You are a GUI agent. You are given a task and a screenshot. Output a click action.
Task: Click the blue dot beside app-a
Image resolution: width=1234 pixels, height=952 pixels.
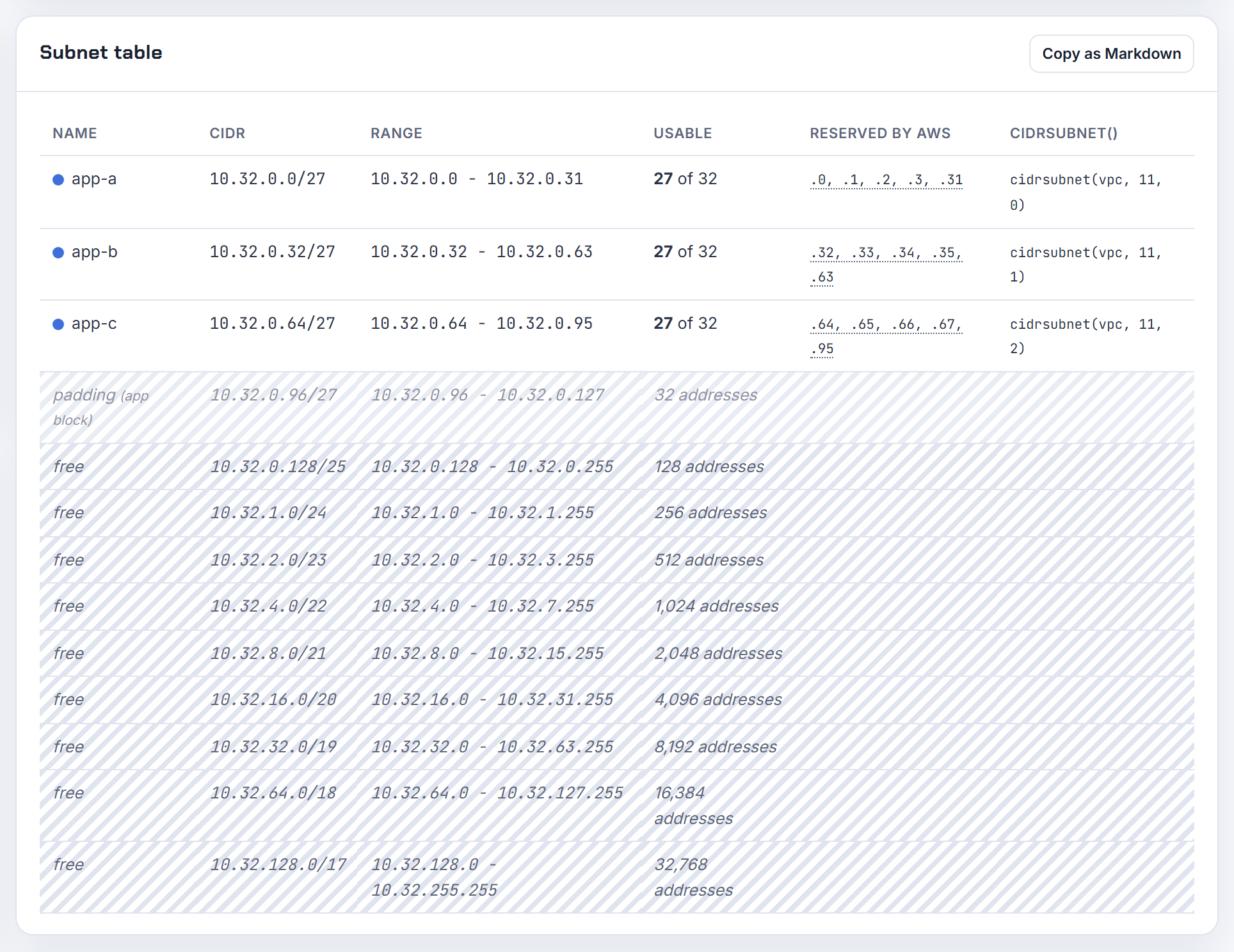(x=58, y=180)
